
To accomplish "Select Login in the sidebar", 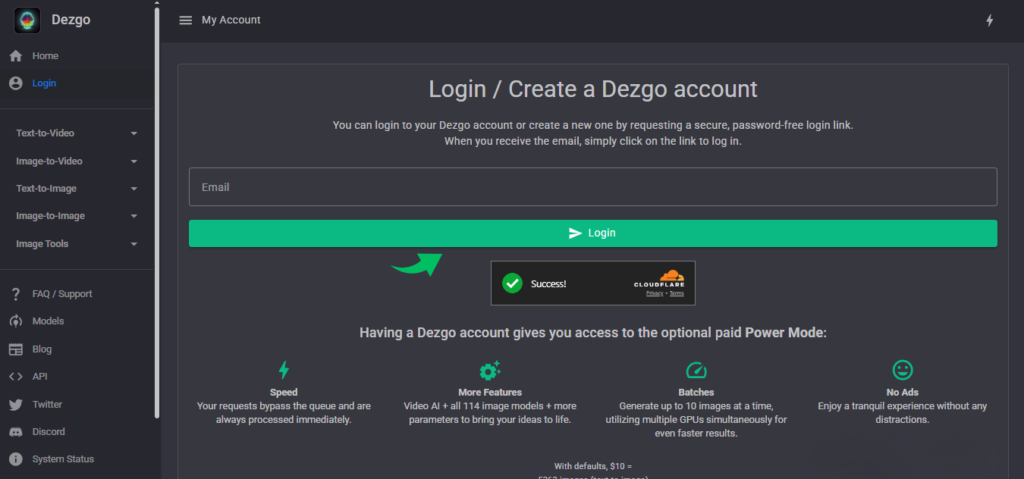I will pos(77,84).
